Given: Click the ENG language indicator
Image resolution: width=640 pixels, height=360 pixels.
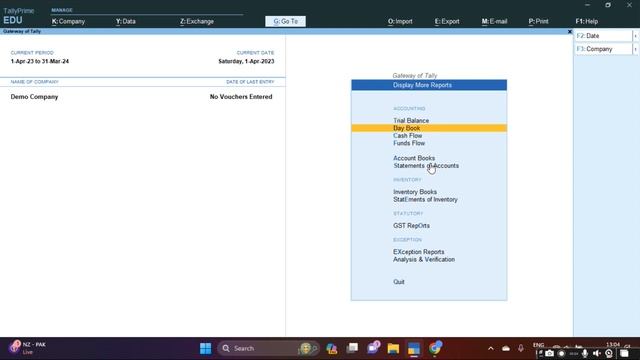Looking at the screenshot, I should point(538,345).
